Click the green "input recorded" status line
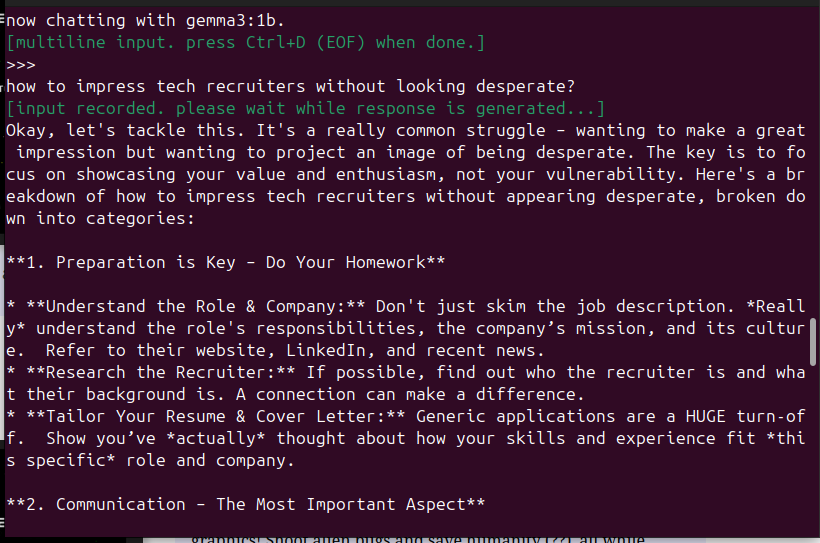This screenshot has width=820, height=543. [x=305, y=108]
